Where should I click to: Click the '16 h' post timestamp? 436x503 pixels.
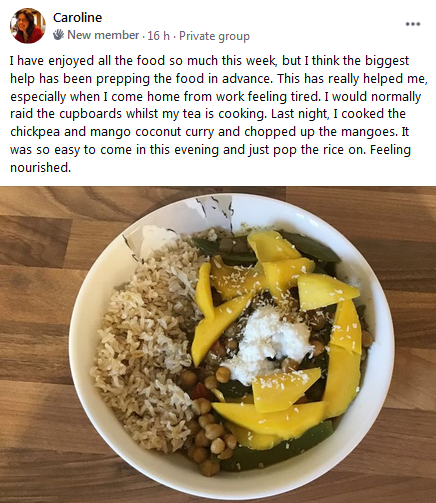(x=158, y=35)
